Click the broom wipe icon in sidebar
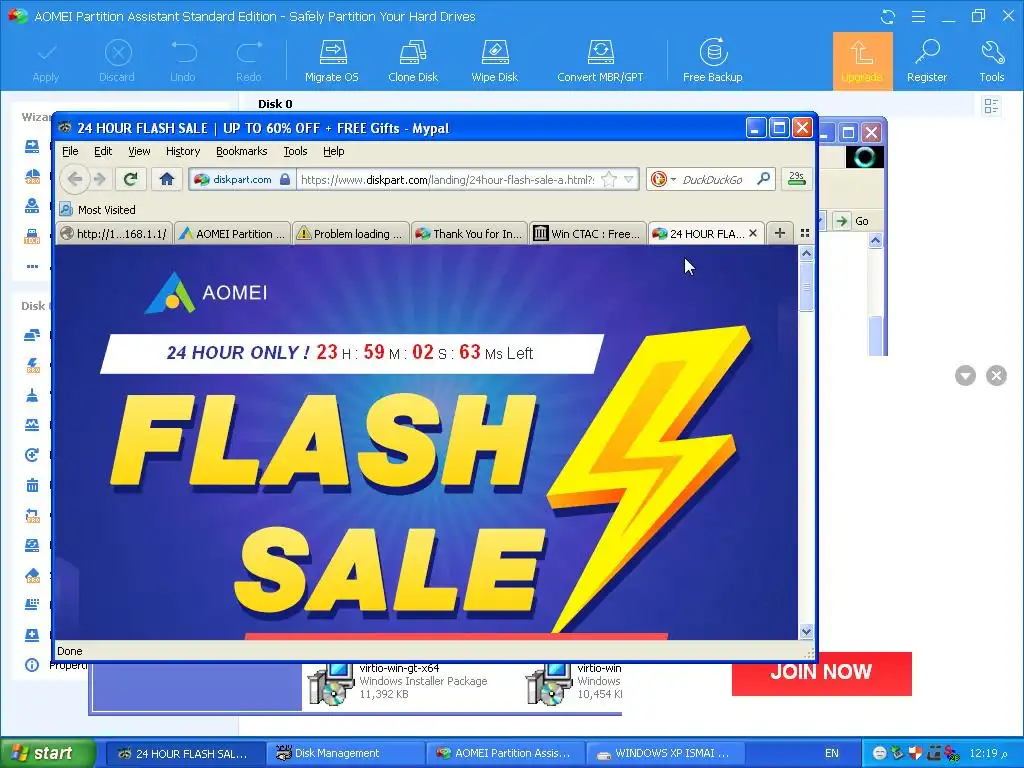1024x768 pixels. point(32,395)
